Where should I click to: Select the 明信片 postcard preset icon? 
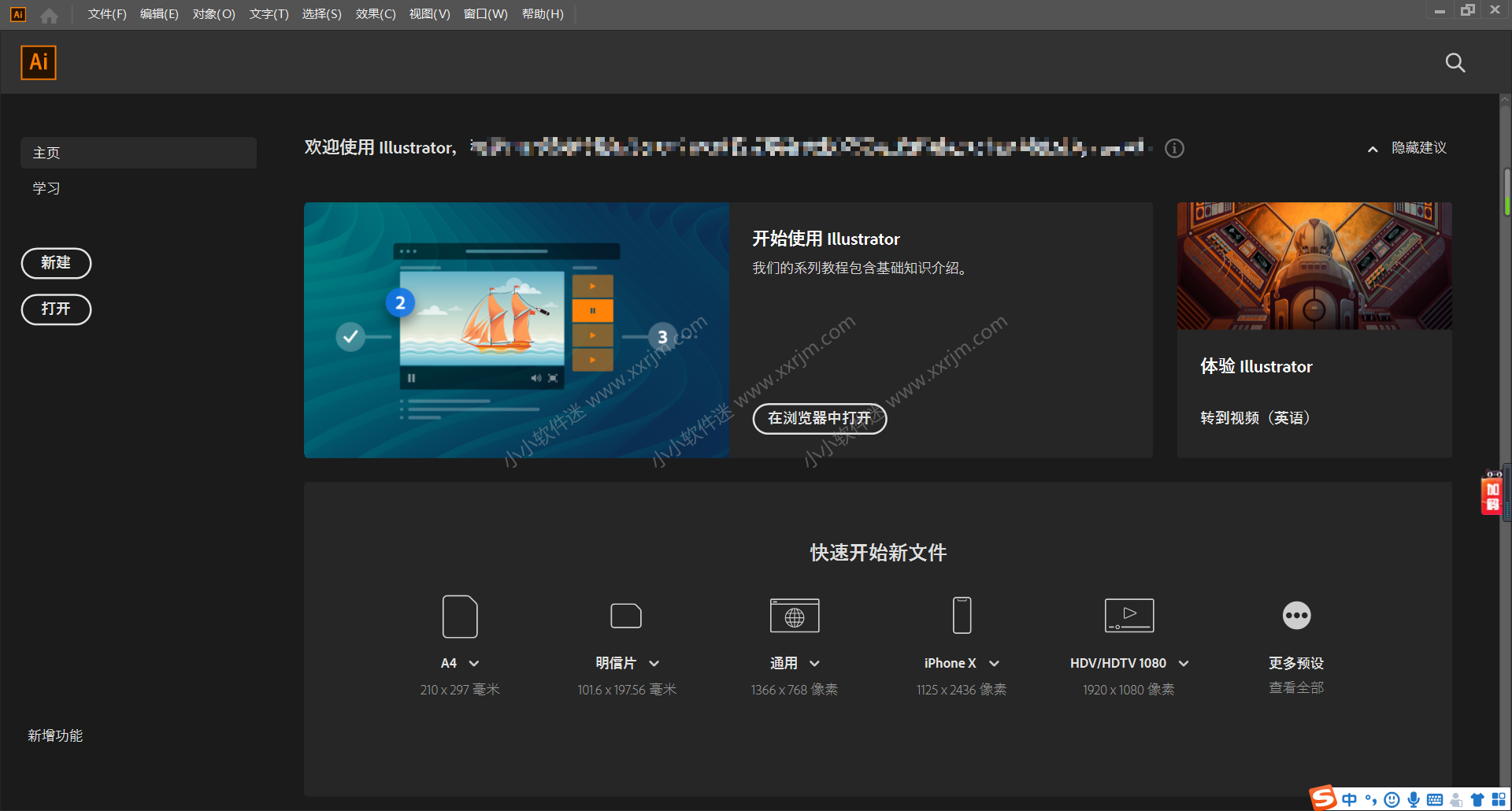pyautogui.click(x=626, y=616)
